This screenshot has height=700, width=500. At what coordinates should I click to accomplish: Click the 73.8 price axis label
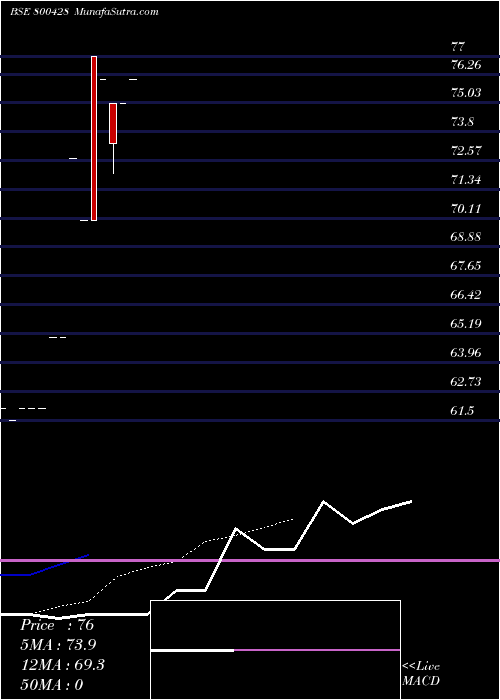(462, 121)
